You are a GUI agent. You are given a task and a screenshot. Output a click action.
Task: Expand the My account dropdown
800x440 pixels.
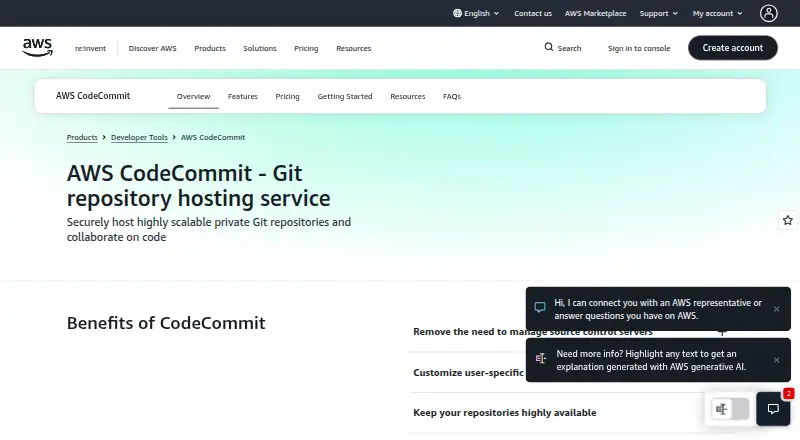717,13
